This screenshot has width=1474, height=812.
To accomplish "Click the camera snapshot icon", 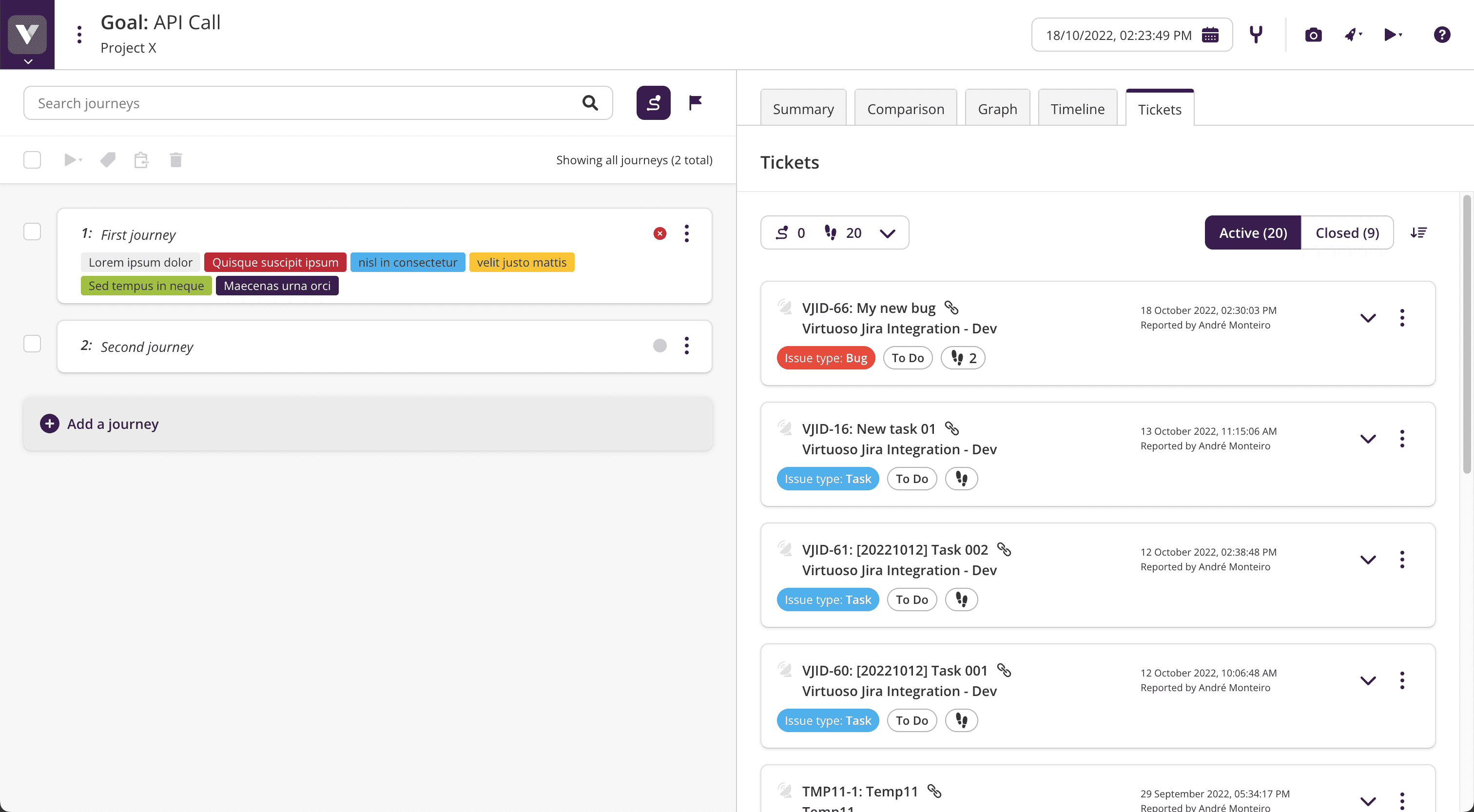I will 1313,36.
